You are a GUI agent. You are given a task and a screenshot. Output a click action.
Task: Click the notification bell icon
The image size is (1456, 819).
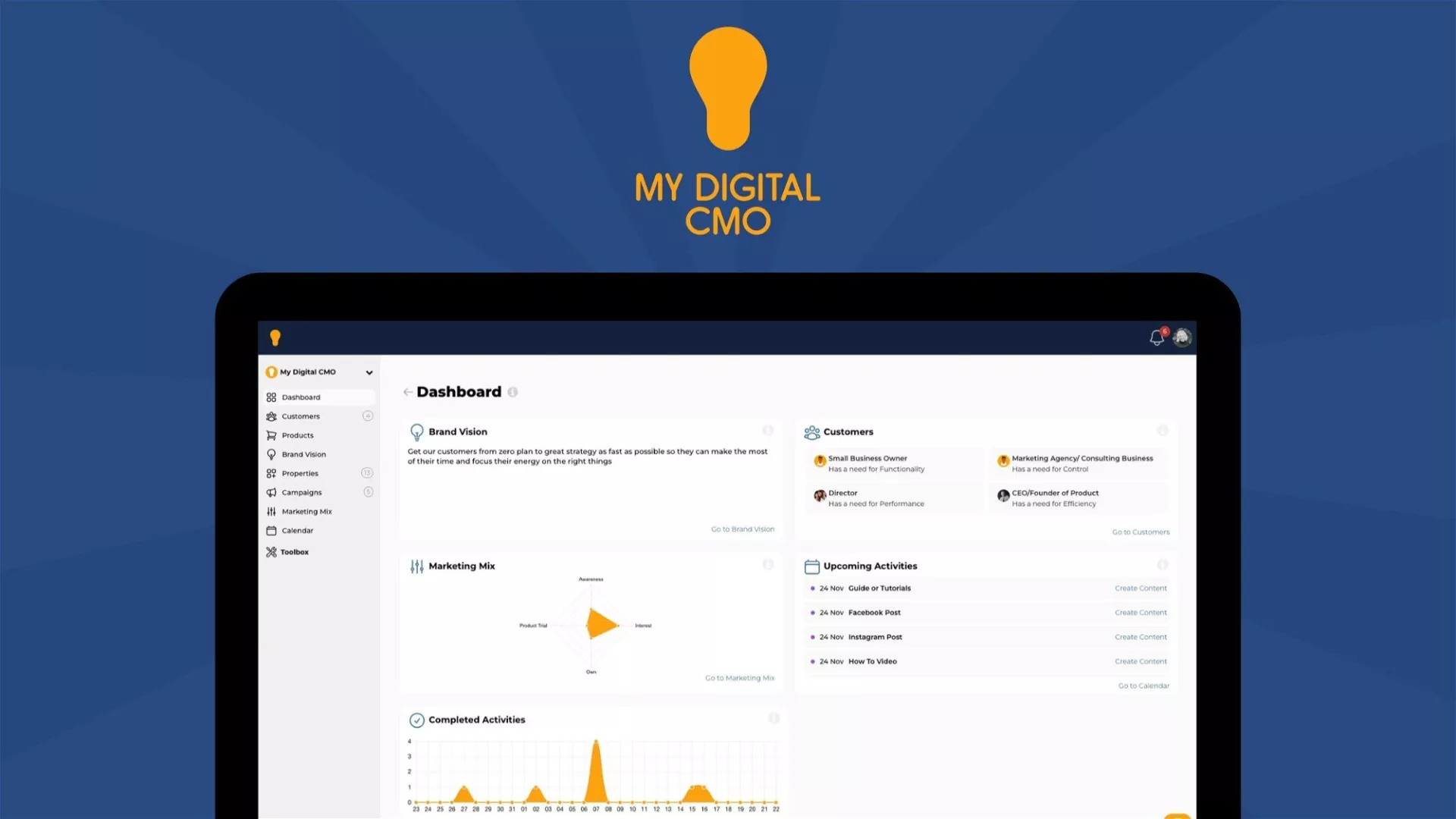1156,338
